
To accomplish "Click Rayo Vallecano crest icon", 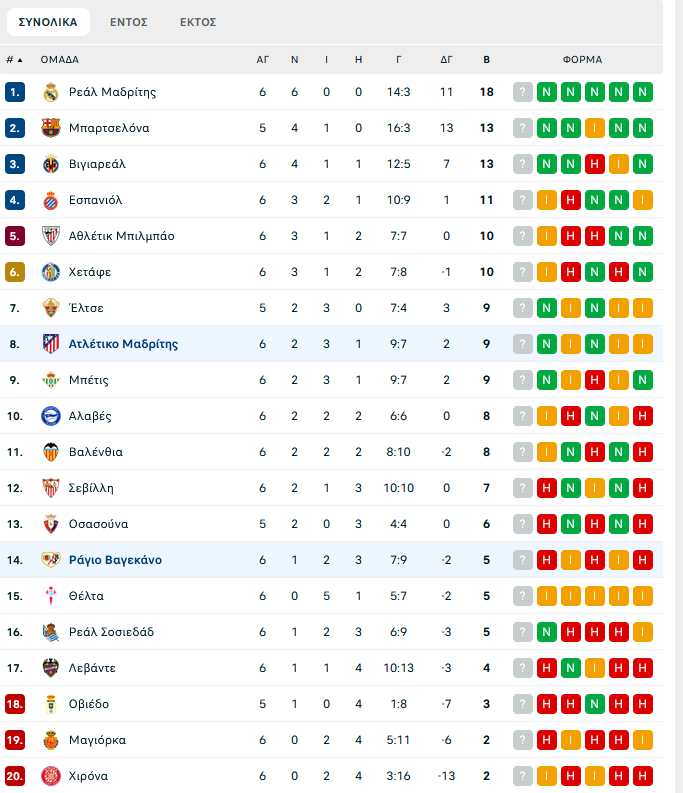I will [x=51, y=560].
